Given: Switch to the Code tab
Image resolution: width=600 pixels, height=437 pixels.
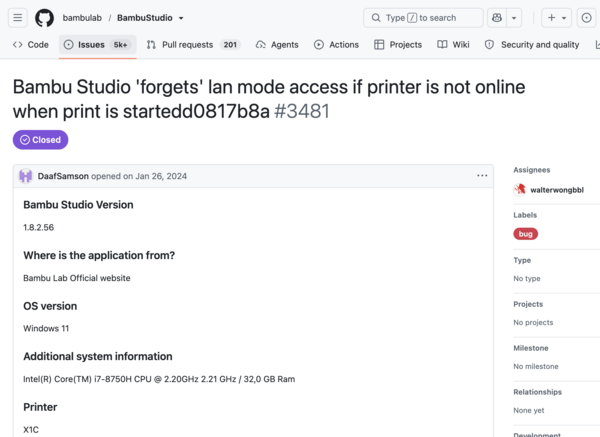Looking at the screenshot, I should [31, 45].
